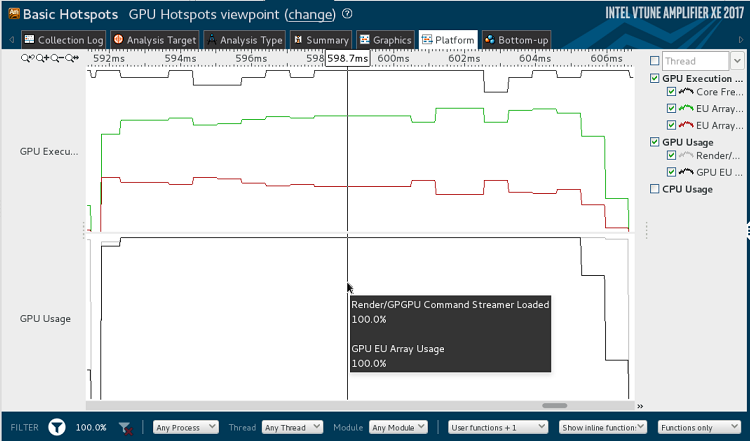Viewport: 750px width, 441px height.
Task: Uncheck the Core Fre... checkbox
Action: click(x=671, y=91)
